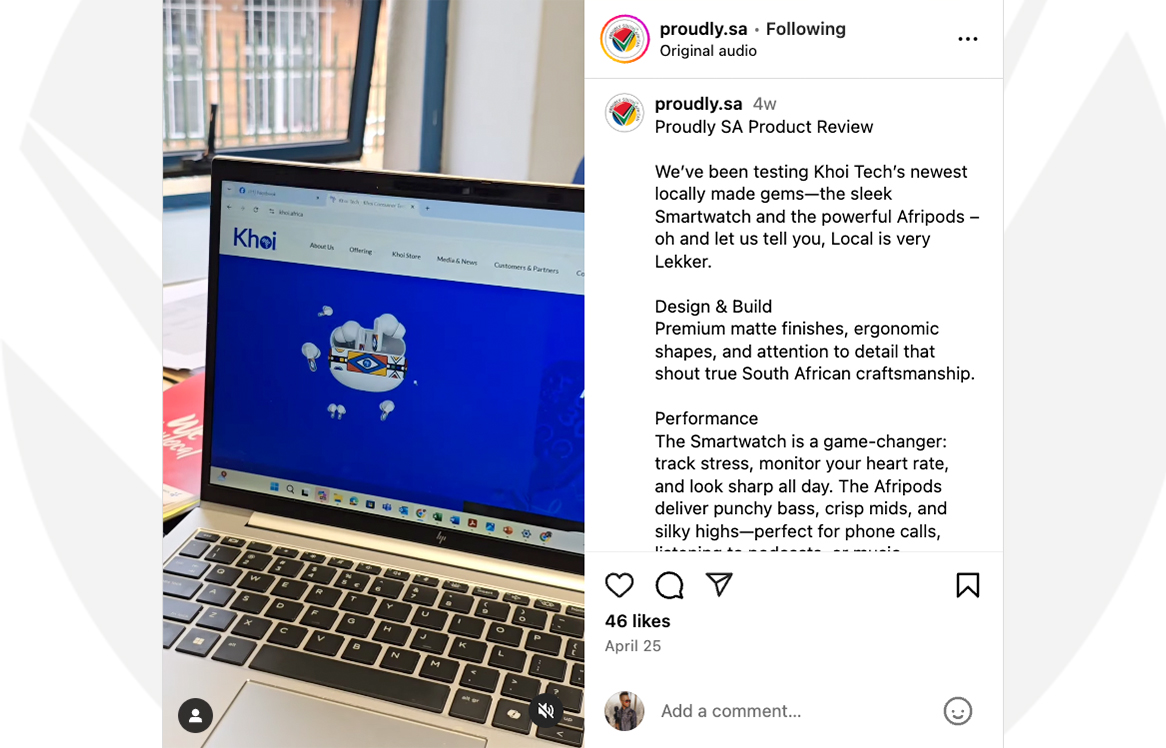This screenshot has height=748, width=1166.
Task: Open proudly.sa username in caption
Action: coord(698,104)
